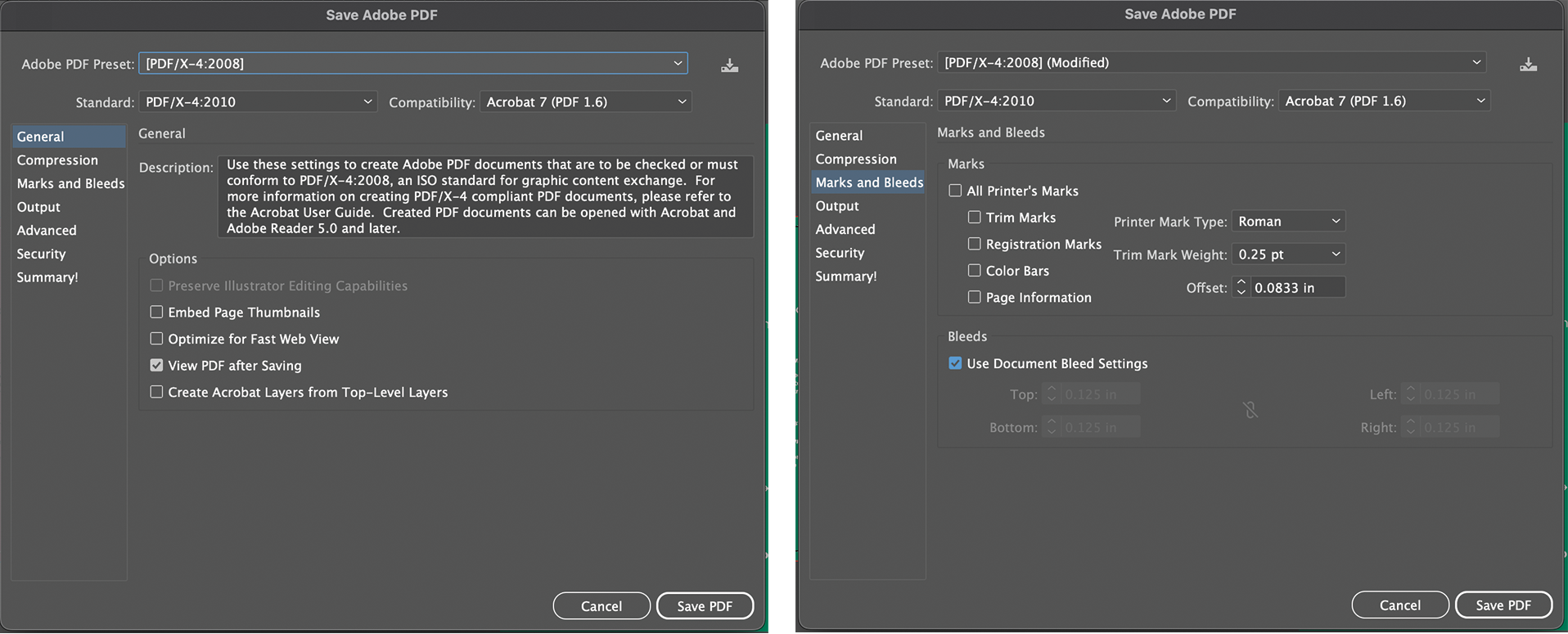Open Compression section in the right dialog
1568x634 pixels.
point(868,159)
